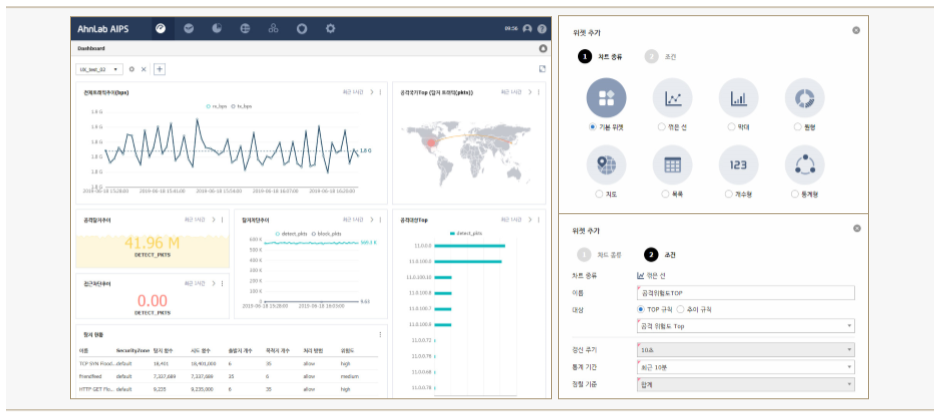This screenshot has width=941, height=417.
Task: Open the dashboard gauge icon in top navigation
Action: click(160, 28)
